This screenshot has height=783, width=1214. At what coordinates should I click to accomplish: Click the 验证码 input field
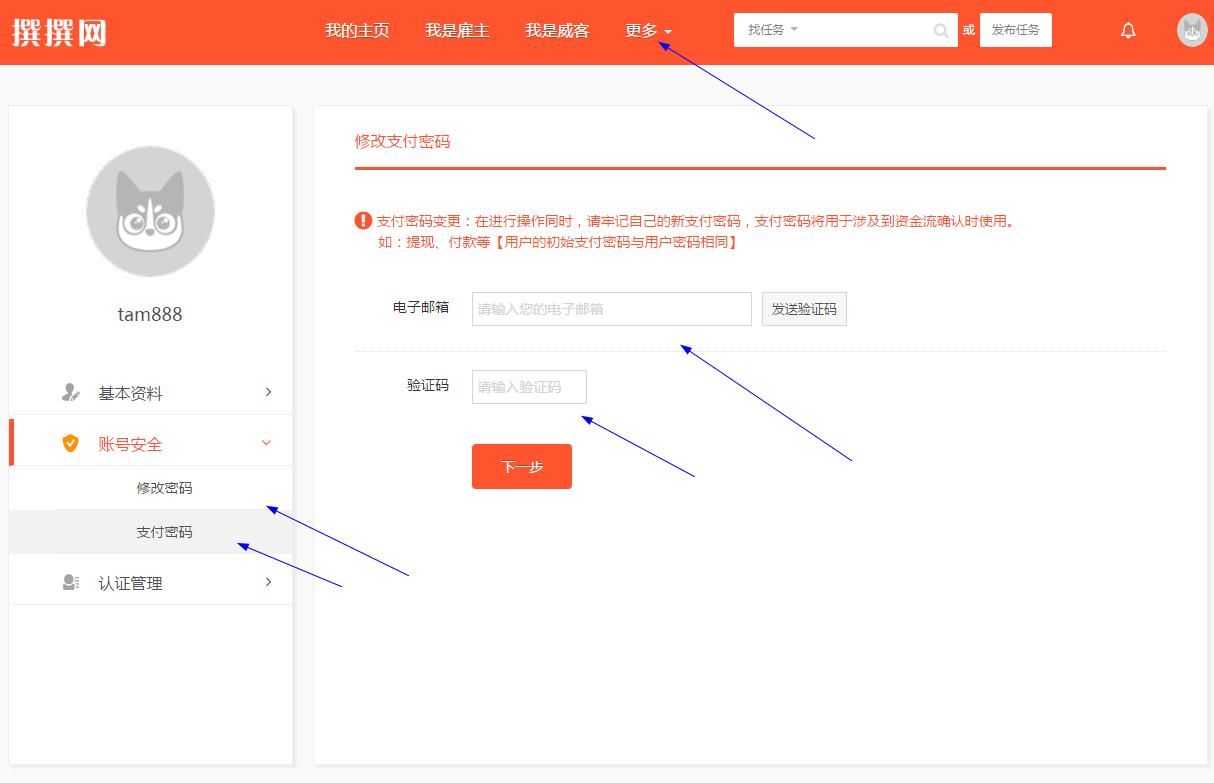pos(529,387)
